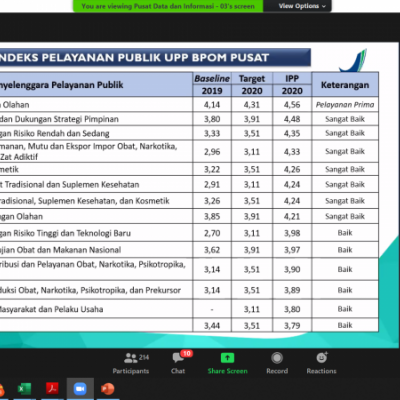Viewport: 400px width, 400px height.
Task: Click the 'Risiko Rendah dan Sedang' row
Action: pos(96,133)
